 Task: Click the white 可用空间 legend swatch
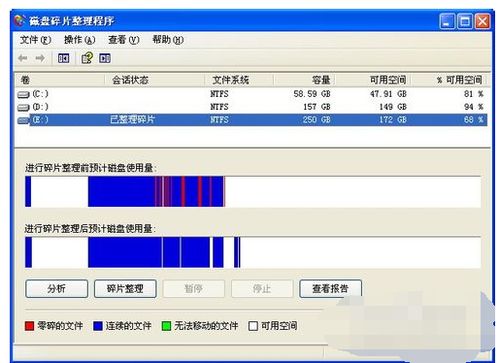coord(253,326)
